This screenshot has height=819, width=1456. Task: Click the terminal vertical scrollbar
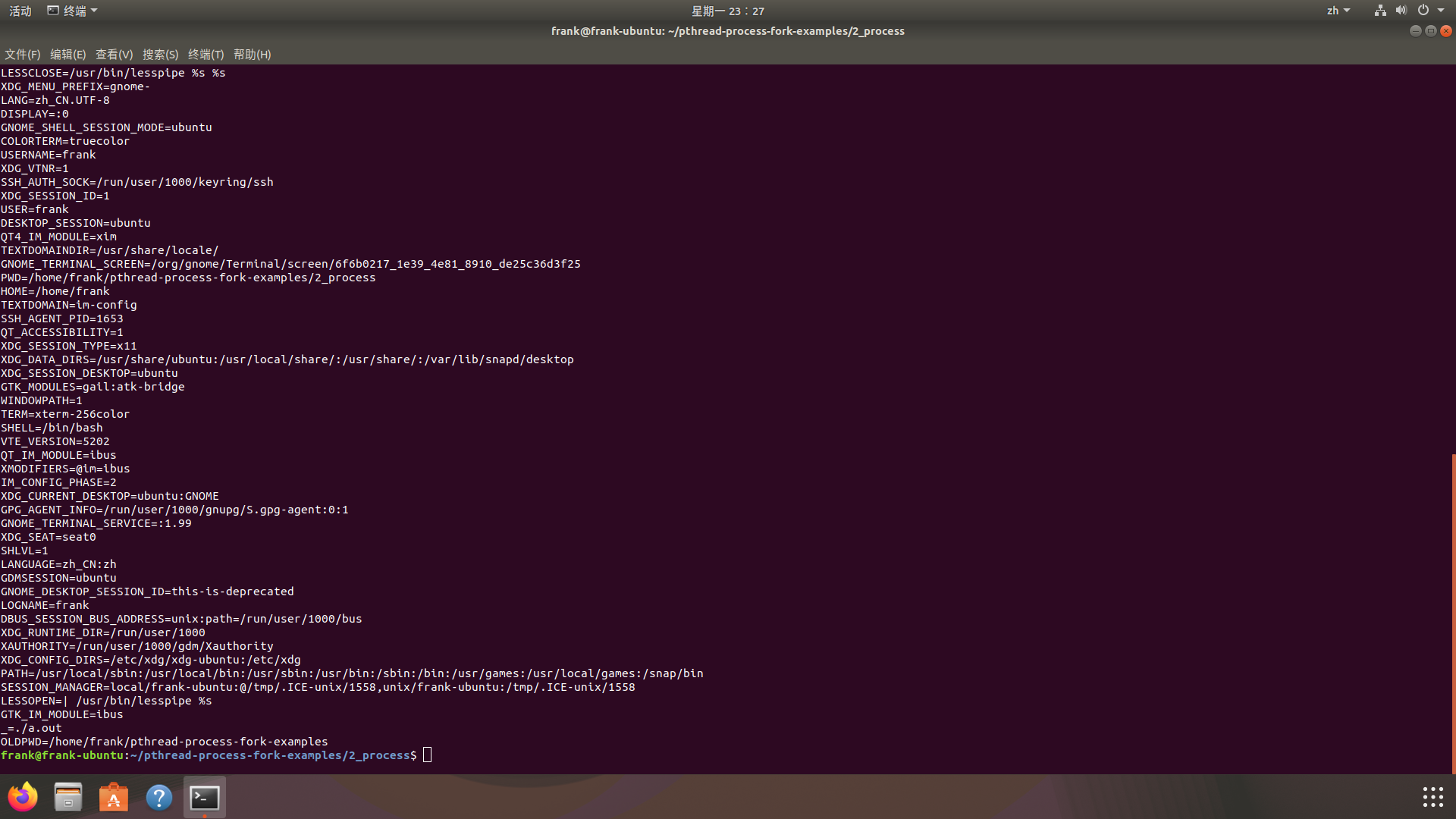point(1453,613)
